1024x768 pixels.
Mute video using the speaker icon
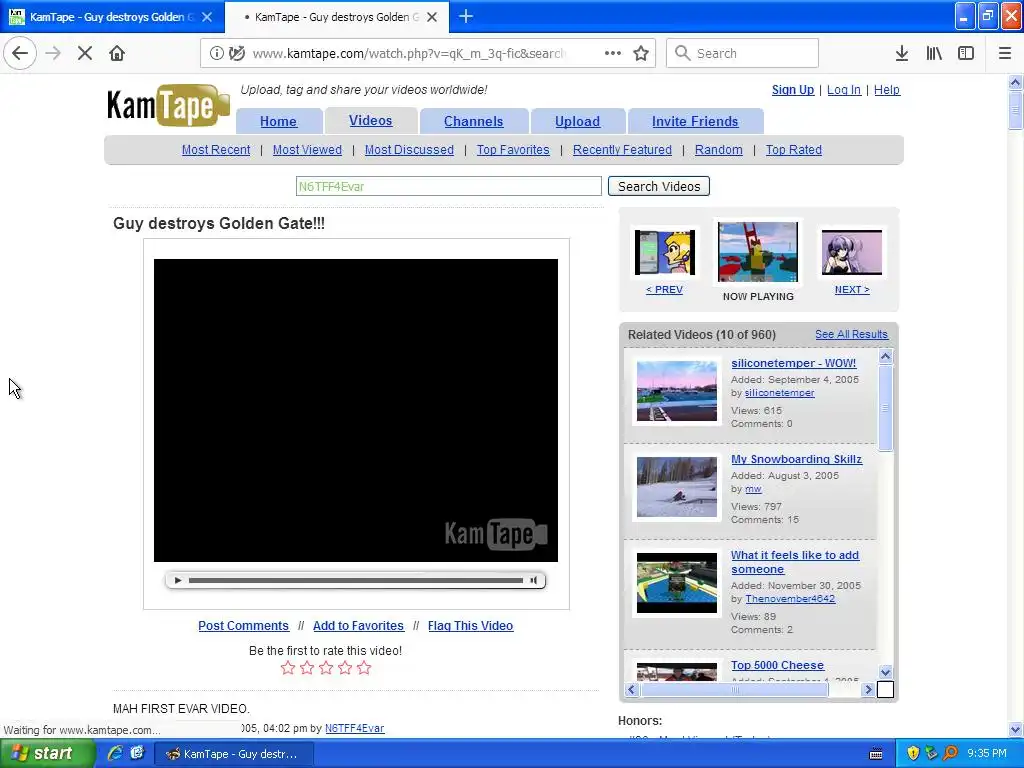click(x=534, y=580)
